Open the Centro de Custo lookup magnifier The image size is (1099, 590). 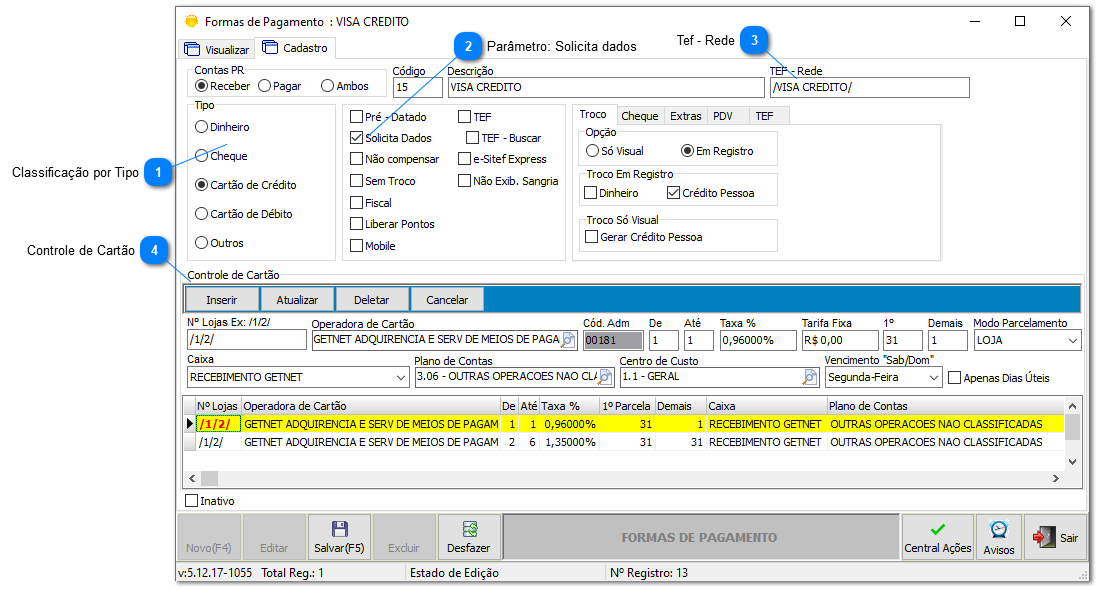tap(810, 378)
